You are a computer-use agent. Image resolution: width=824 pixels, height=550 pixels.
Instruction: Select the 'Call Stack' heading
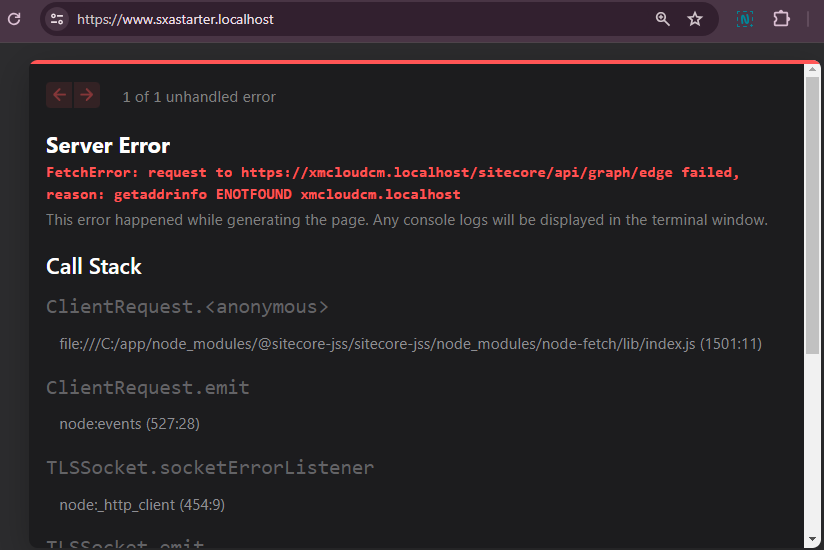tap(94, 266)
